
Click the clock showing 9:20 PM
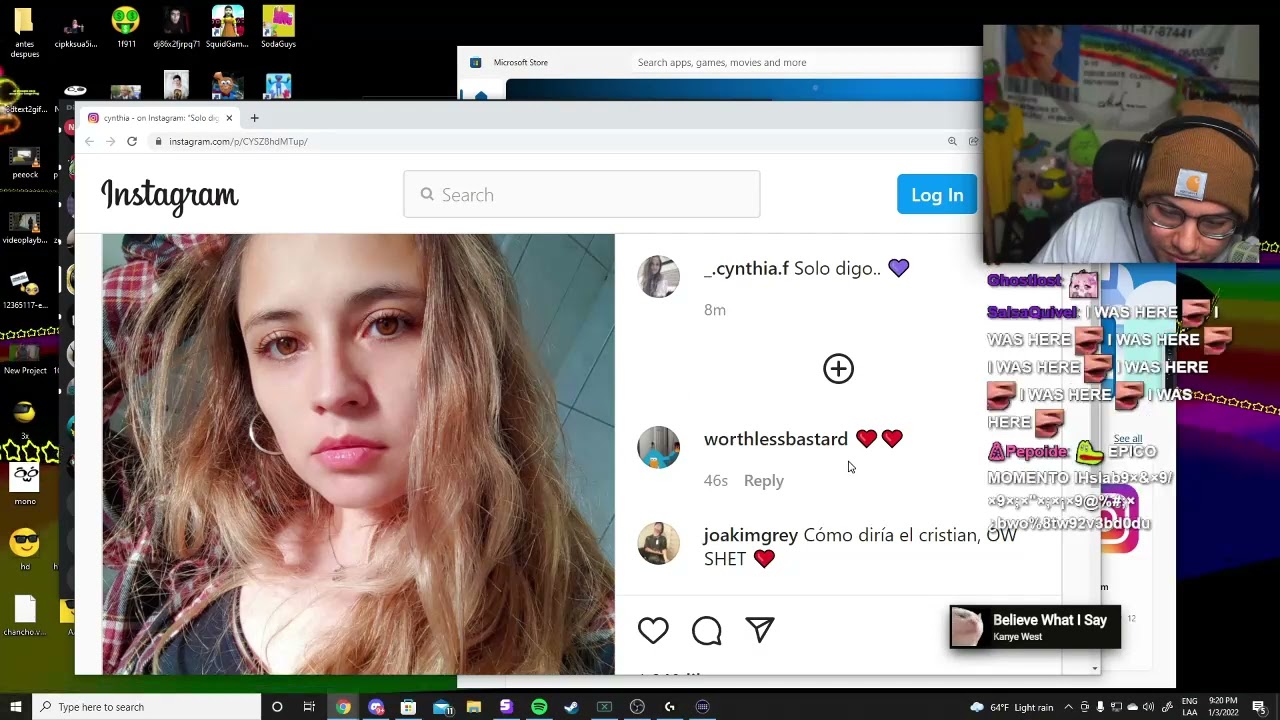(1223, 707)
